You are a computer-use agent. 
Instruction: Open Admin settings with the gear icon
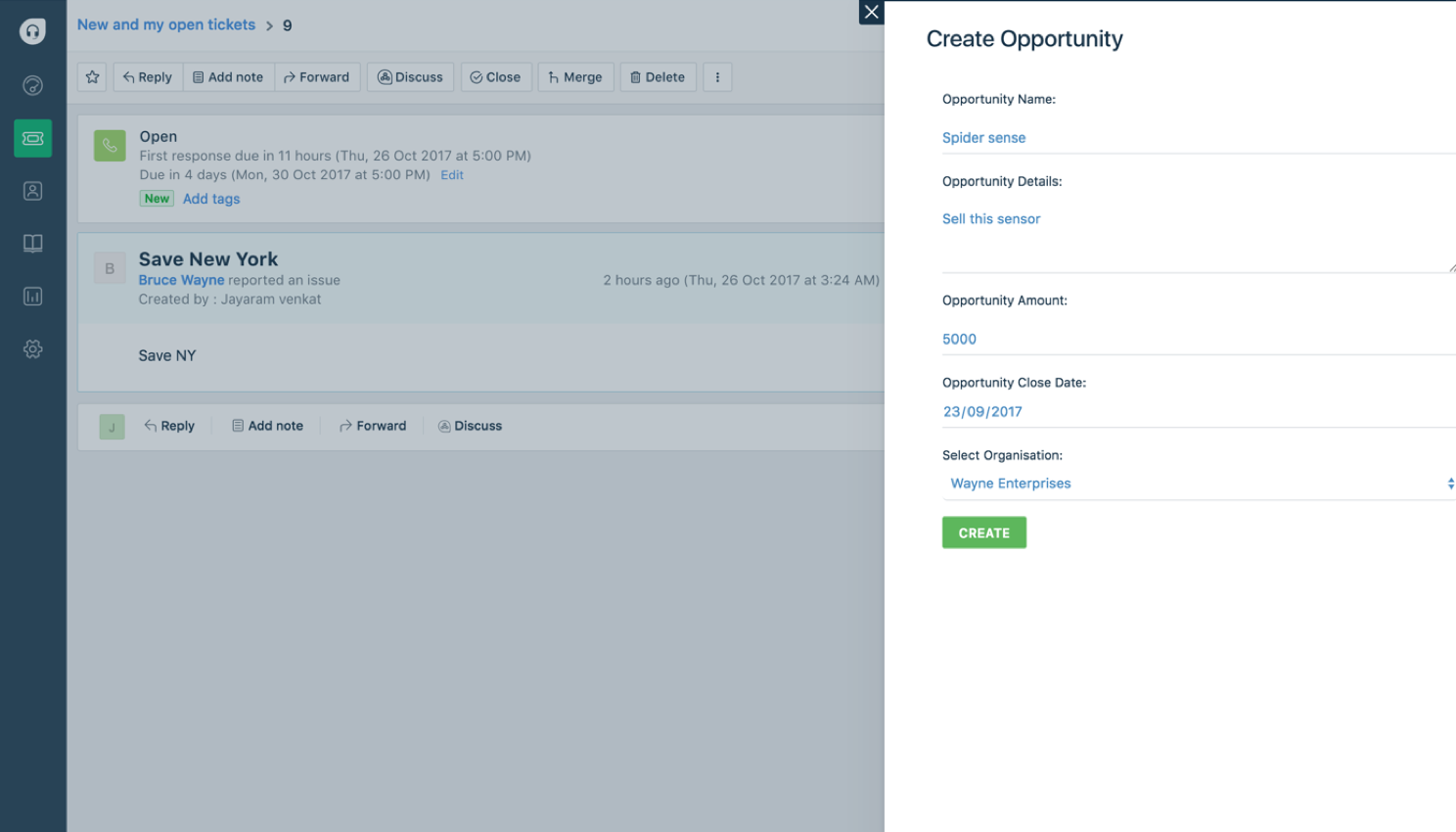pos(32,348)
